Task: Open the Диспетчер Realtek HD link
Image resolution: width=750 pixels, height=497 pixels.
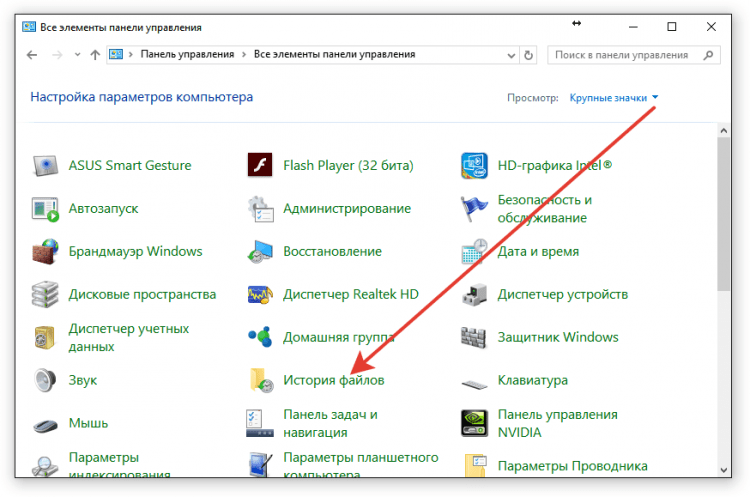Action: tap(351, 295)
